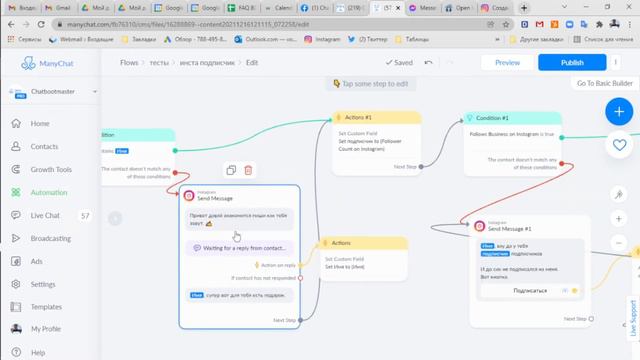This screenshot has height=360, width=640.
Task: Open a new browser tab
Action: click(x=524, y=8)
